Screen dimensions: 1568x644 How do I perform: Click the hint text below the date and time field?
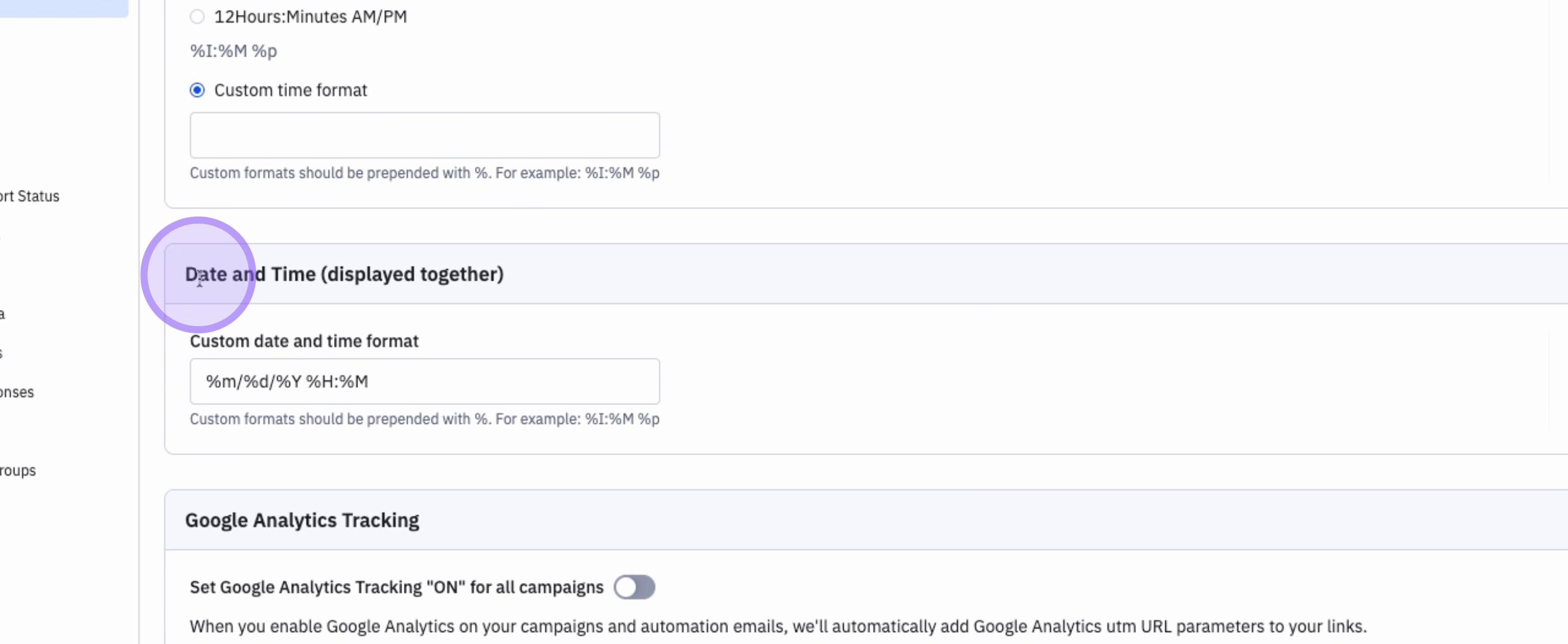424,419
